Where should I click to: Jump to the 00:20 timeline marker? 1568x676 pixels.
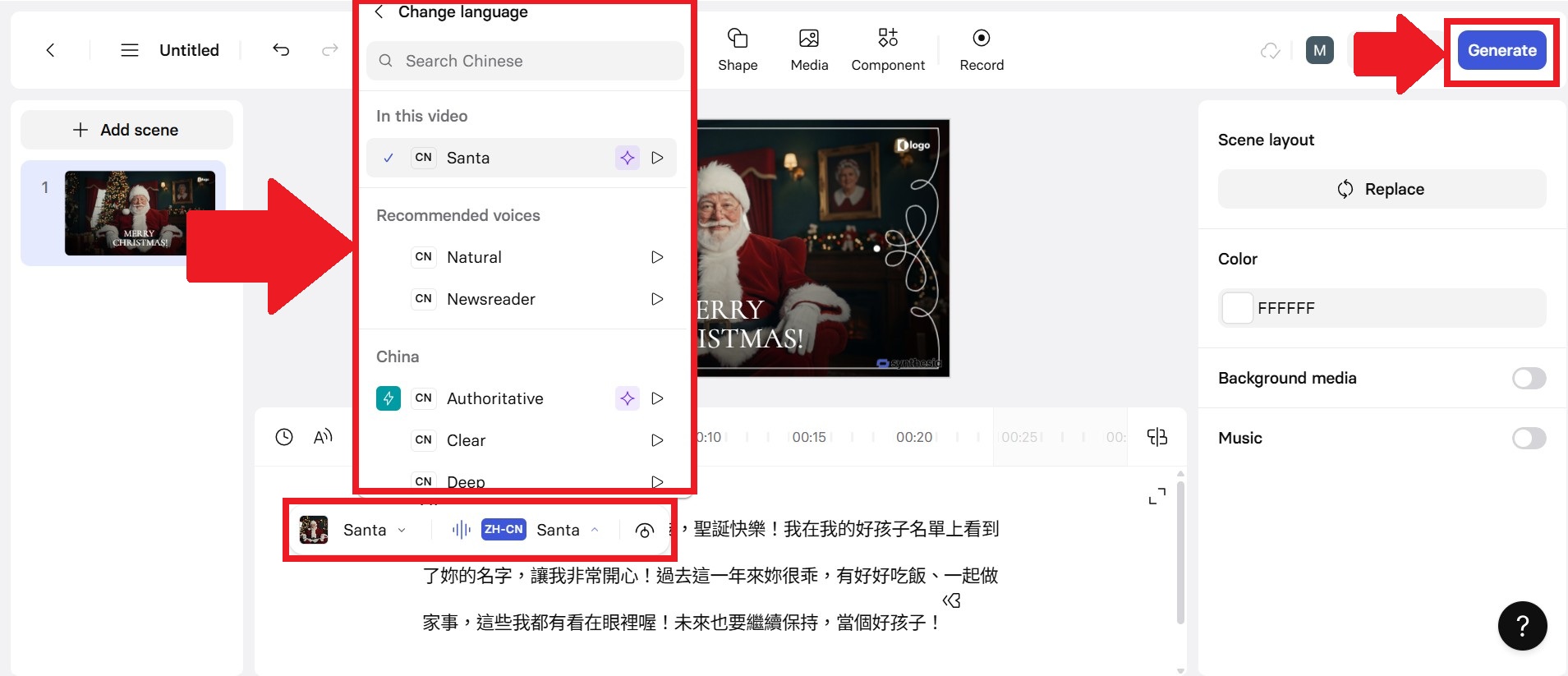tap(914, 437)
